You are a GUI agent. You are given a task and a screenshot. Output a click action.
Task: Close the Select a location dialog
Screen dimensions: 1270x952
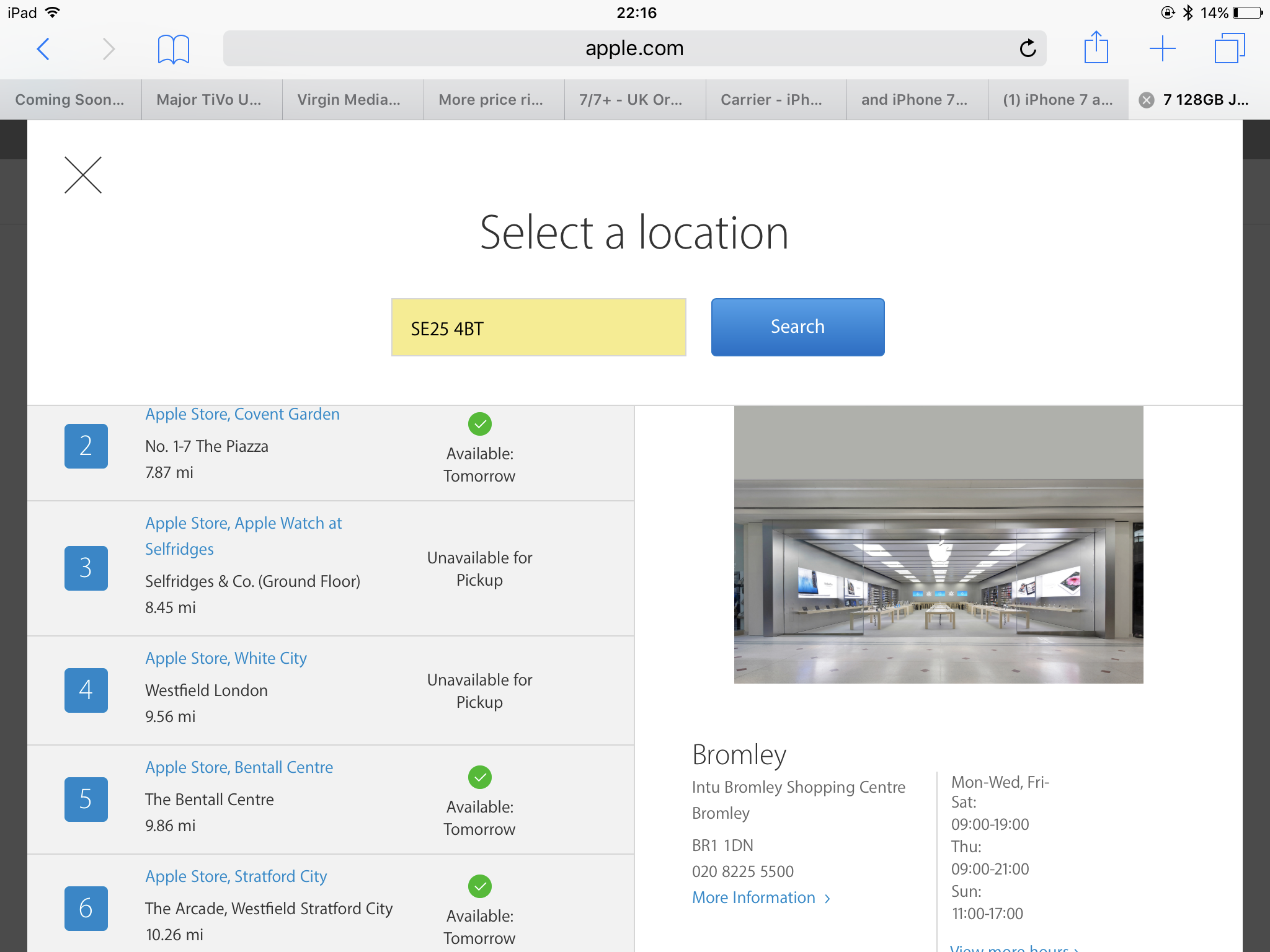(83, 175)
